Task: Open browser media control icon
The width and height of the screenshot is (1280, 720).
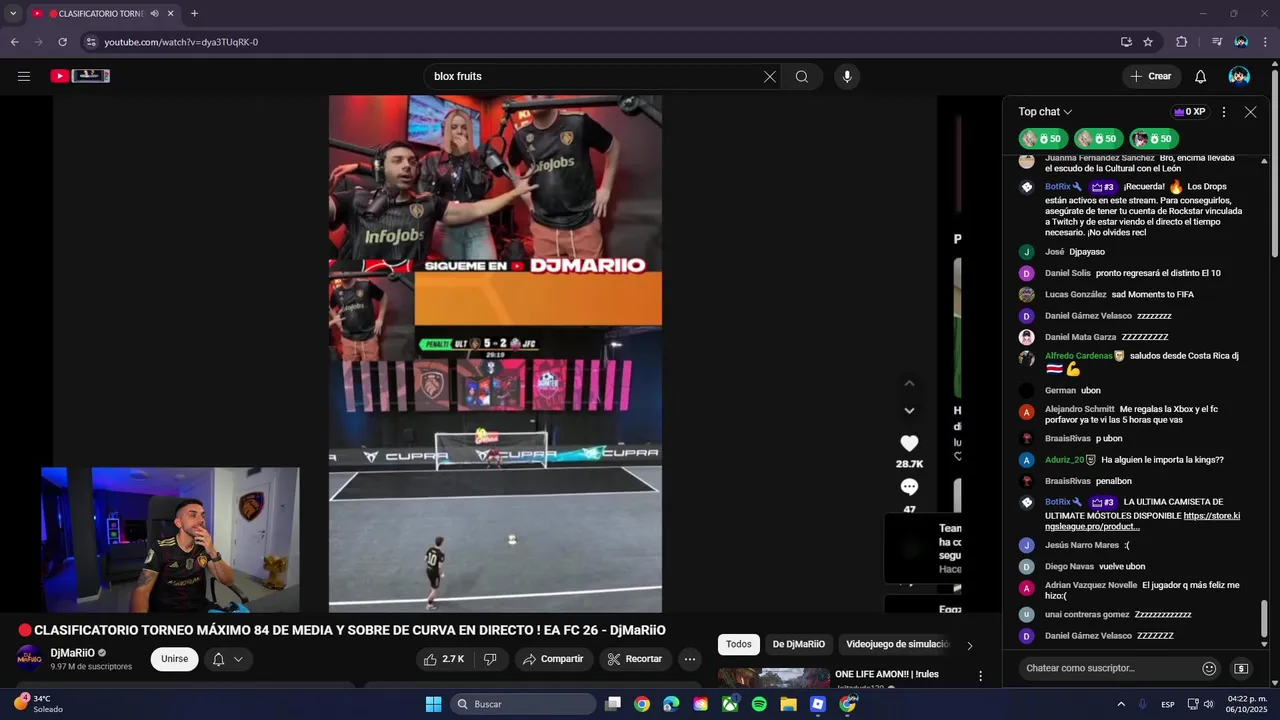Action: [1217, 42]
